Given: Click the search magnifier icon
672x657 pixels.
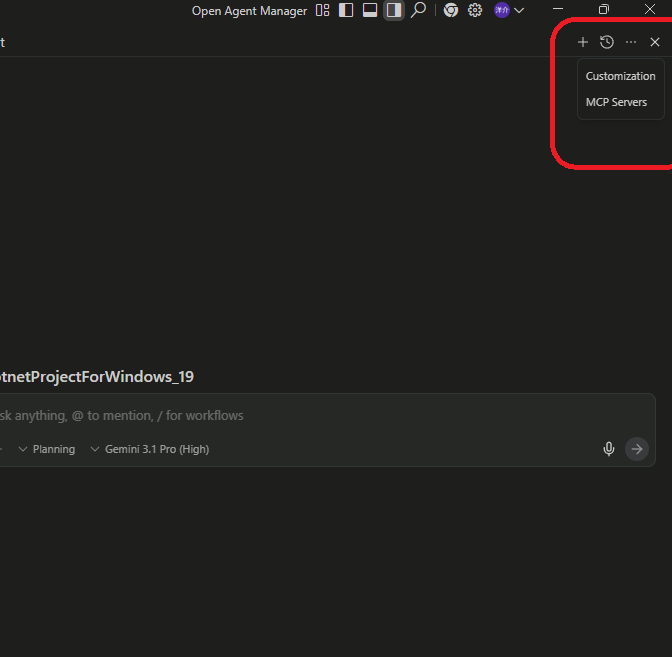Looking at the screenshot, I should (x=419, y=10).
